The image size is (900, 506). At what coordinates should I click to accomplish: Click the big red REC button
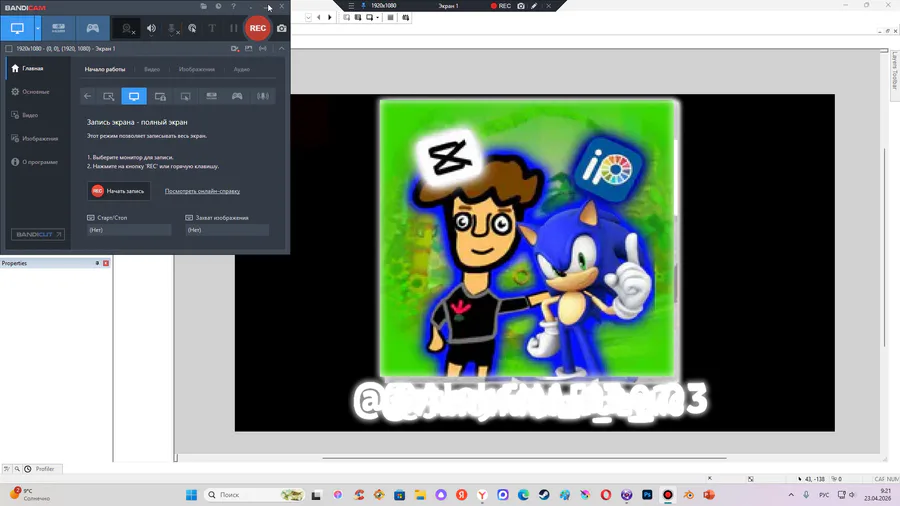pyautogui.click(x=258, y=28)
